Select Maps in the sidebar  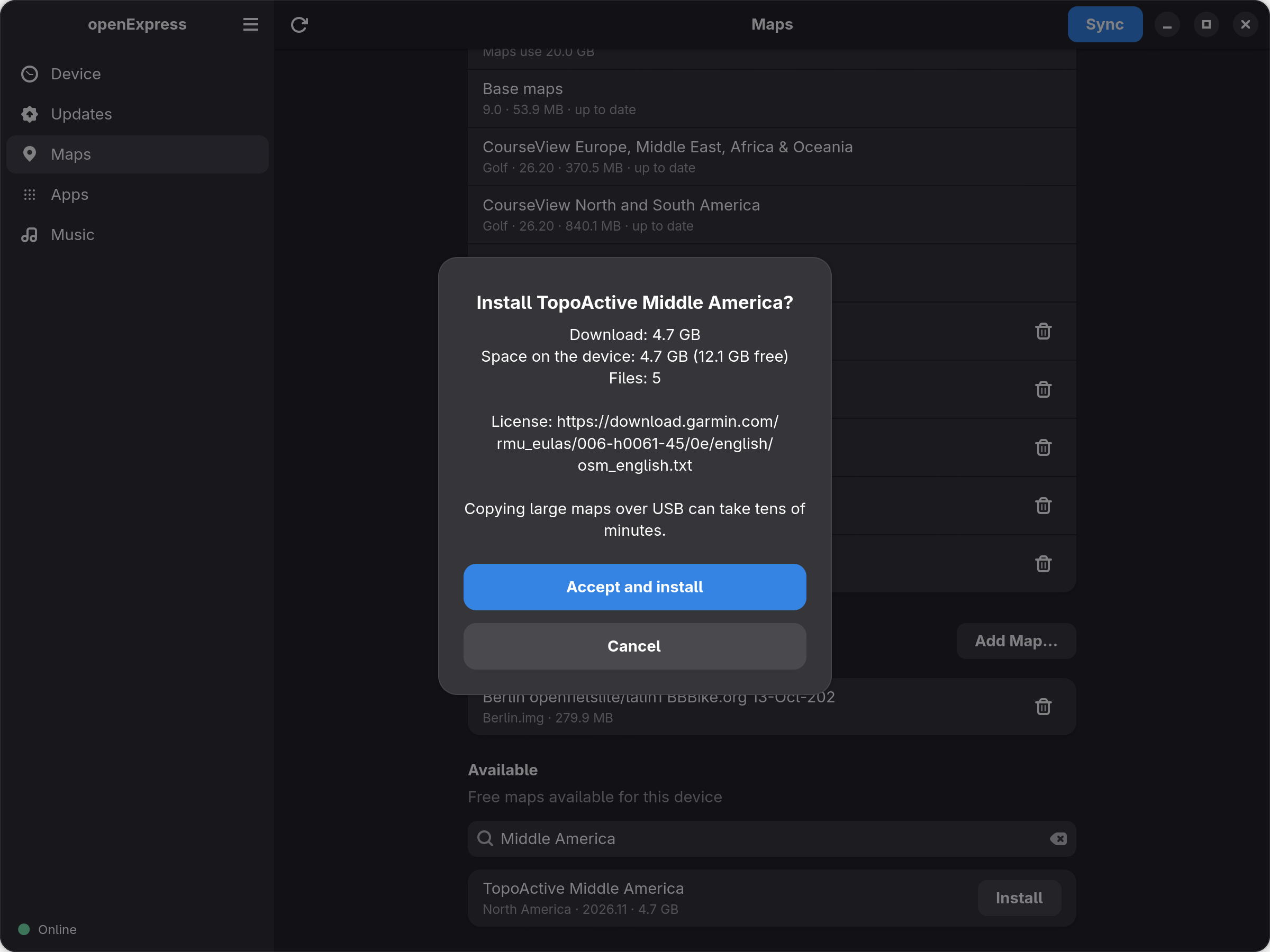[x=137, y=154]
